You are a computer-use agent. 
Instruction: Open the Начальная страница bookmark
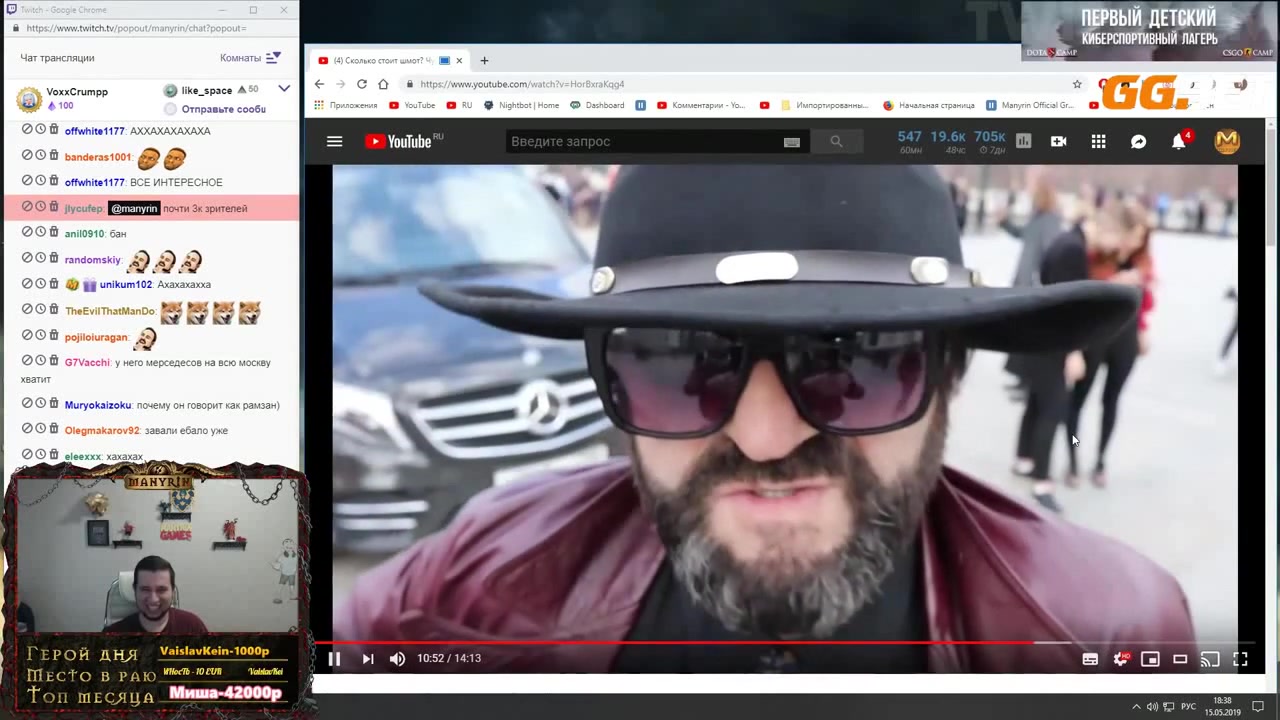(x=929, y=105)
